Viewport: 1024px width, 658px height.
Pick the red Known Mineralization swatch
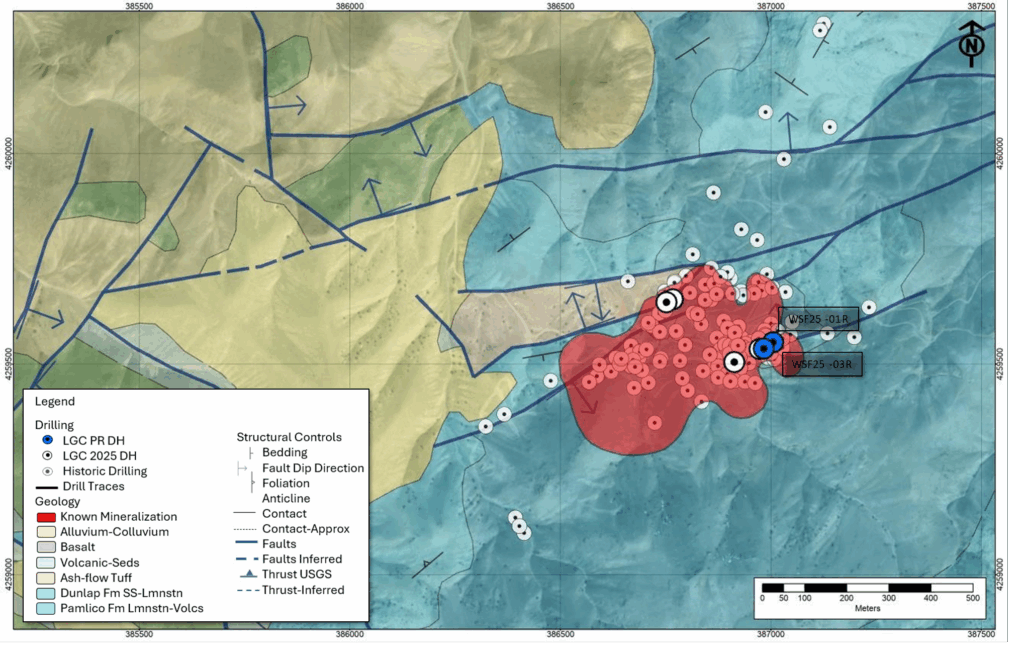point(48,517)
